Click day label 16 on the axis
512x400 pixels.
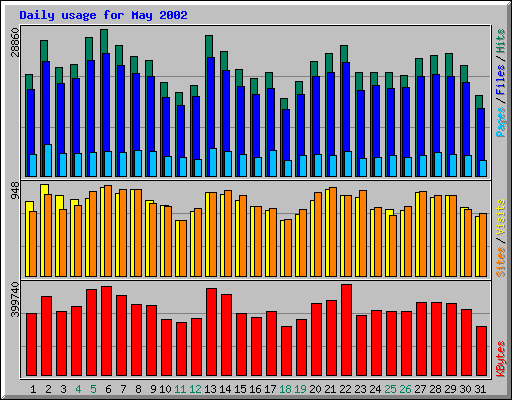[255, 389]
